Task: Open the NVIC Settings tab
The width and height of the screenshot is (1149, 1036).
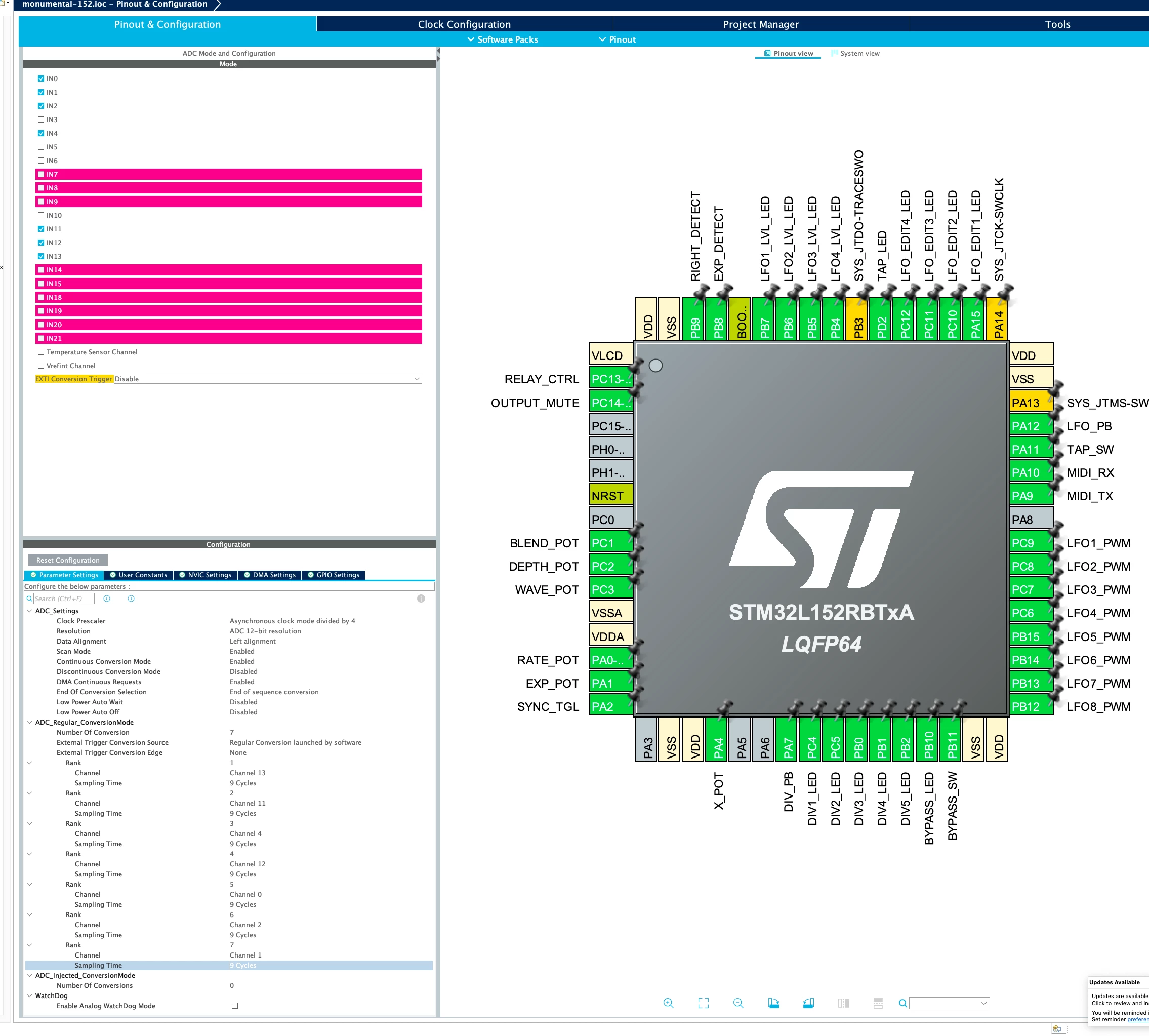Action: 206,575
